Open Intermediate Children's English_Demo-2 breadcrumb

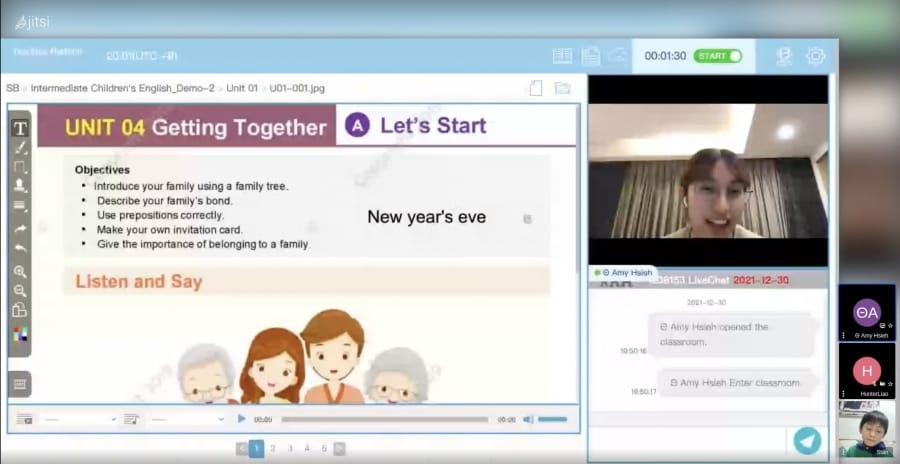pyautogui.click(x=122, y=88)
